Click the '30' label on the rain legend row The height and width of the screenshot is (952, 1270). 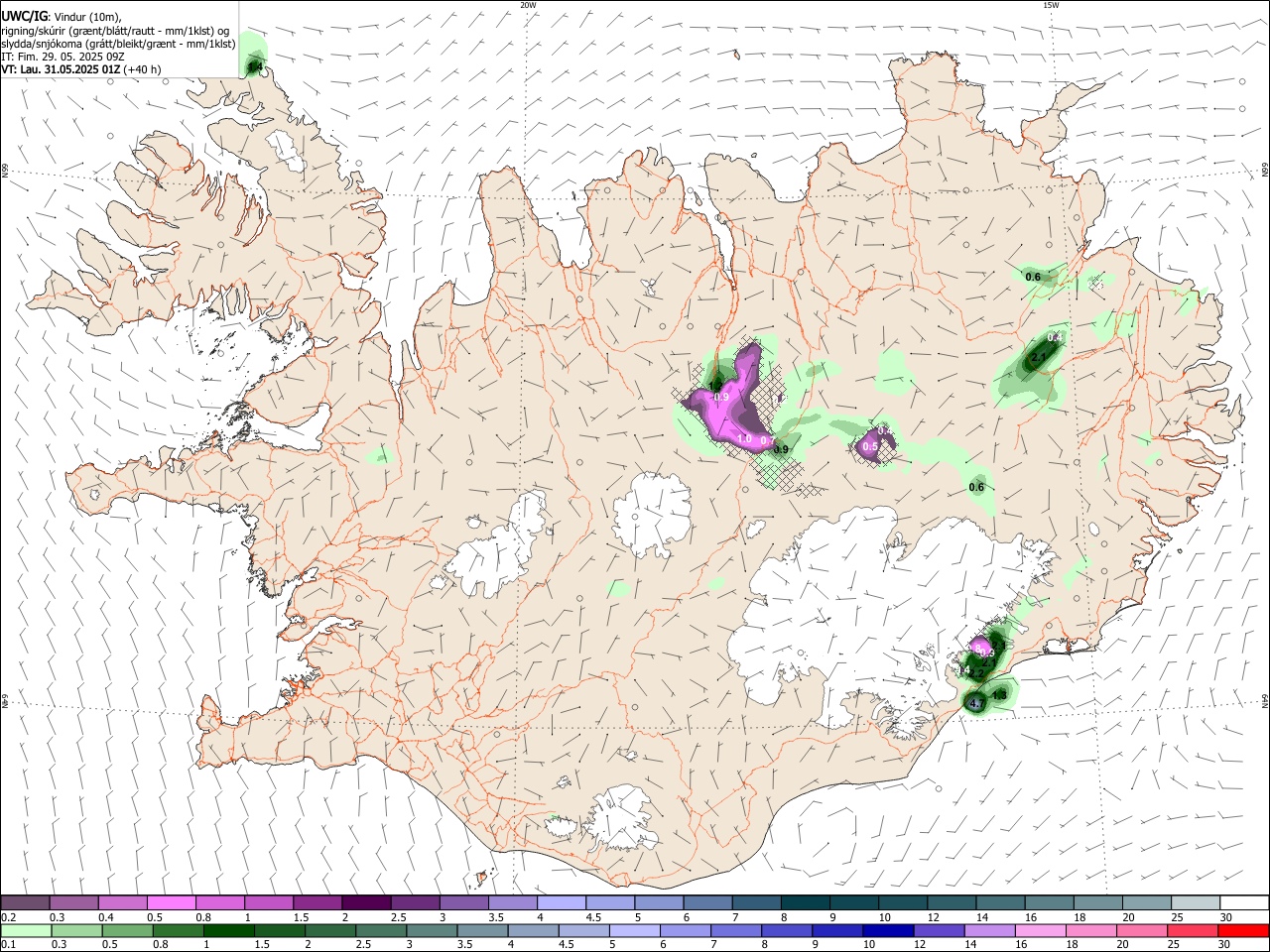pyautogui.click(x=1223, y=945)
